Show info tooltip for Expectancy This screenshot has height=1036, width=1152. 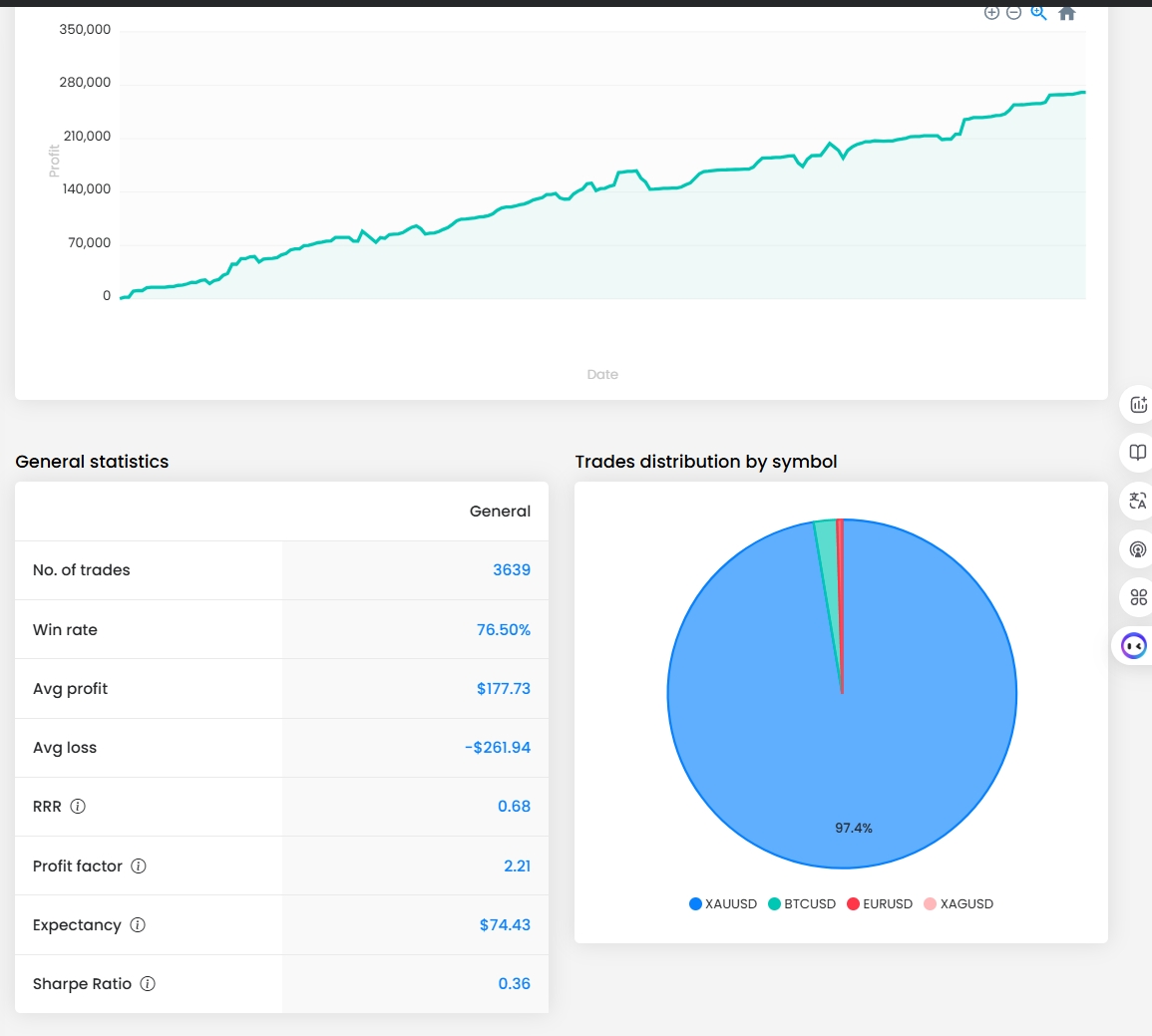138,924
